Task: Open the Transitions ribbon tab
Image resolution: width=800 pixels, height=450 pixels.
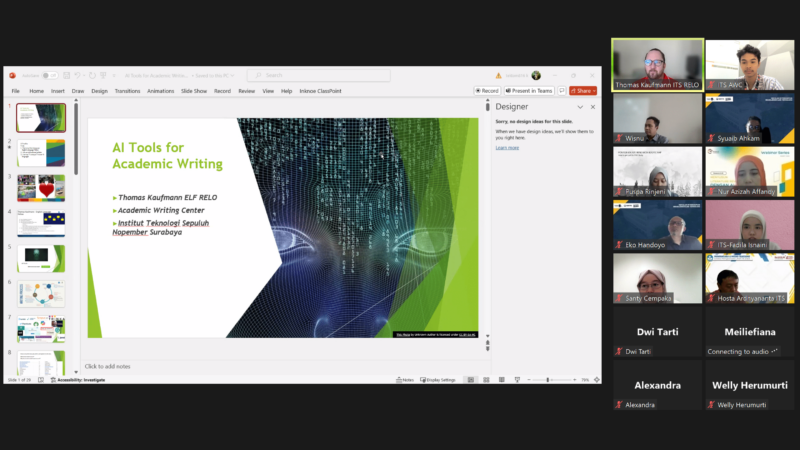Action: 127,91
